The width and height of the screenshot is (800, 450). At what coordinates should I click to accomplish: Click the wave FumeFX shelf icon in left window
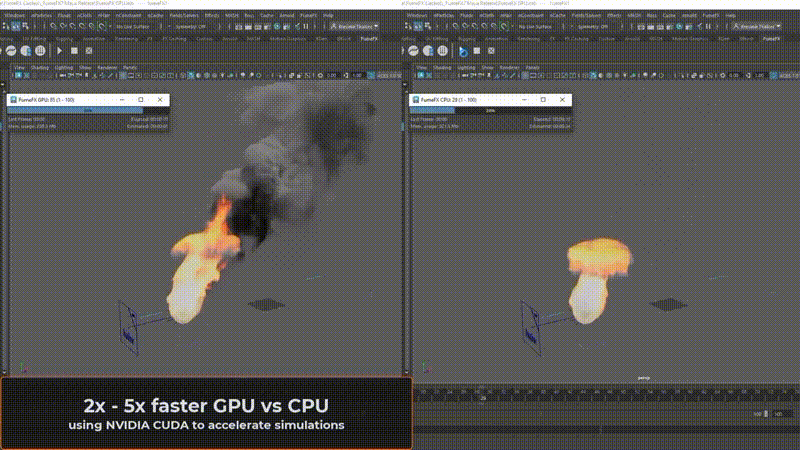click(11, 51)
